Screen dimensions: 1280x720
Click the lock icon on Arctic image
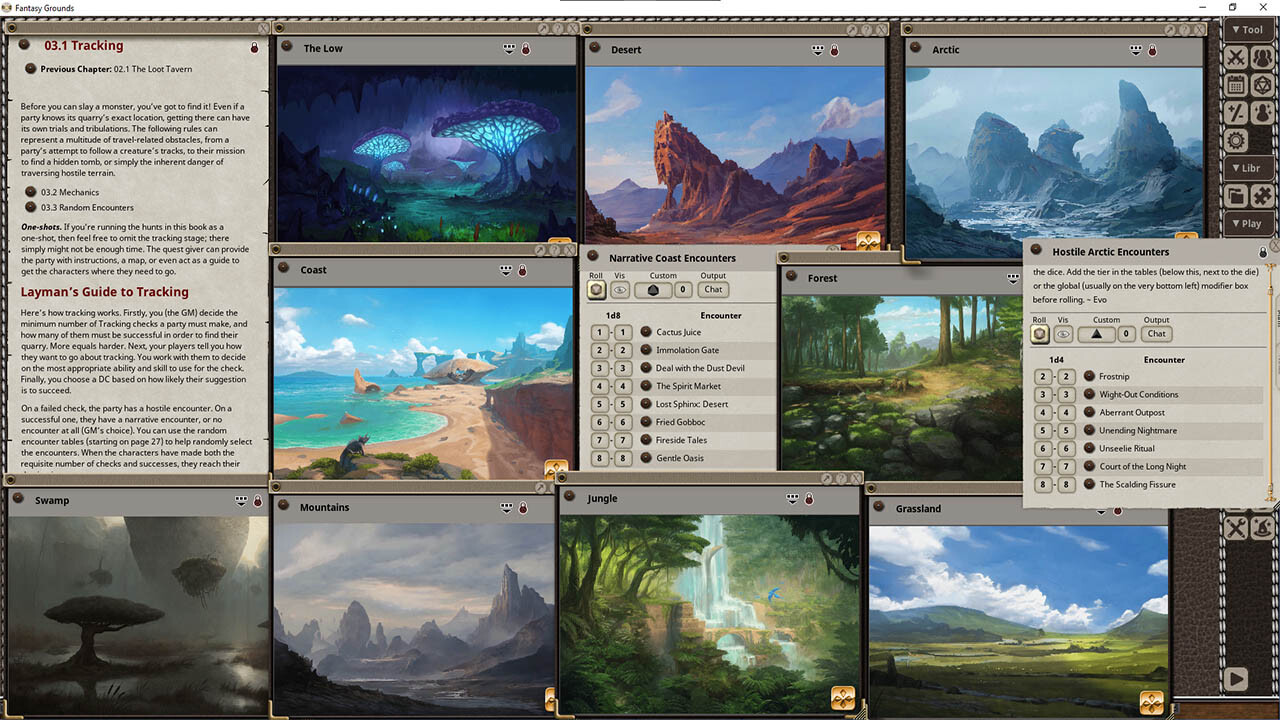click(x=1152, y=50)
